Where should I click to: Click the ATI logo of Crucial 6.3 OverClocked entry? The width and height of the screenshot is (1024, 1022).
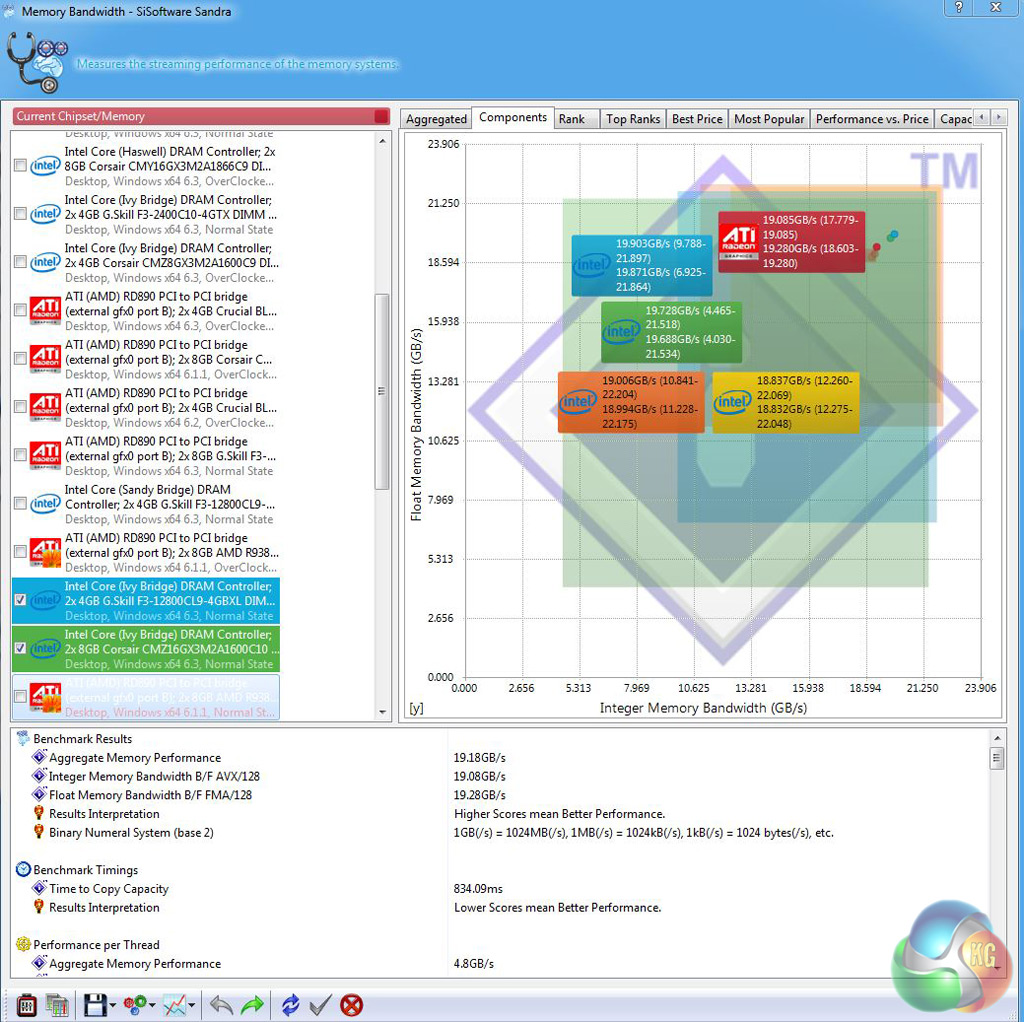coord(46,311)
